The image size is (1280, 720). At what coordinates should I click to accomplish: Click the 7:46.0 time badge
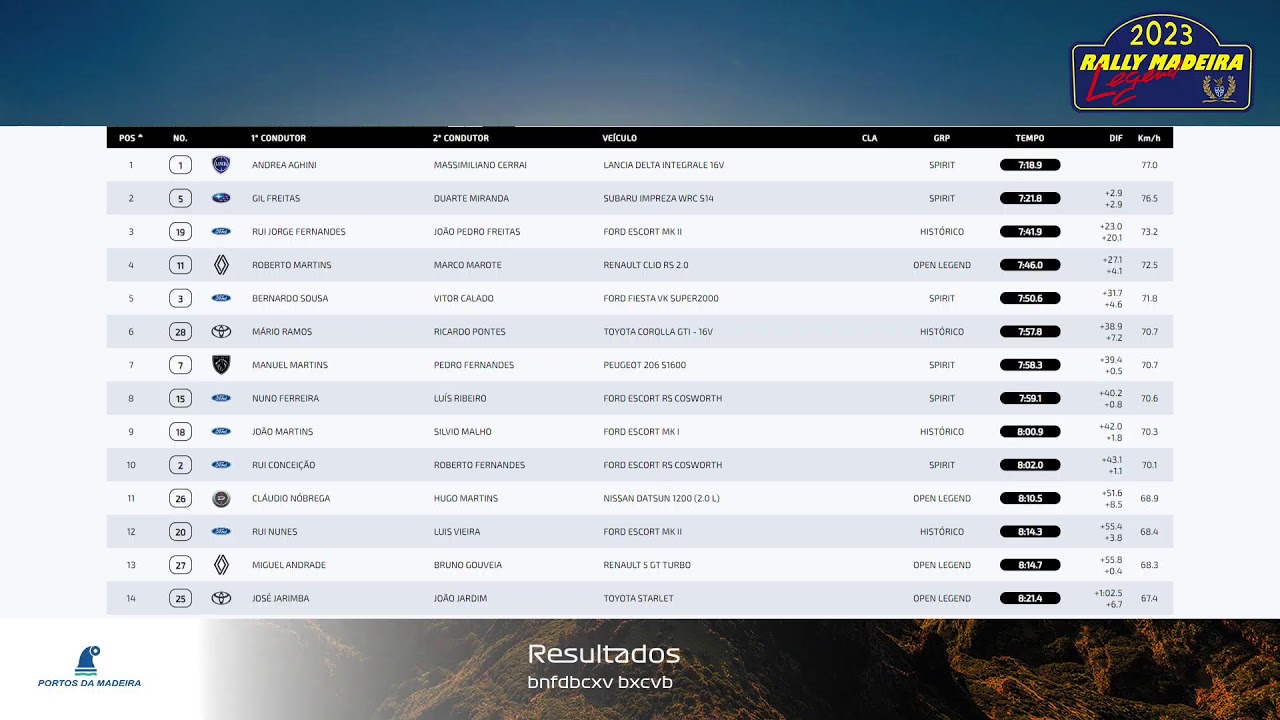pos(1030,265)
